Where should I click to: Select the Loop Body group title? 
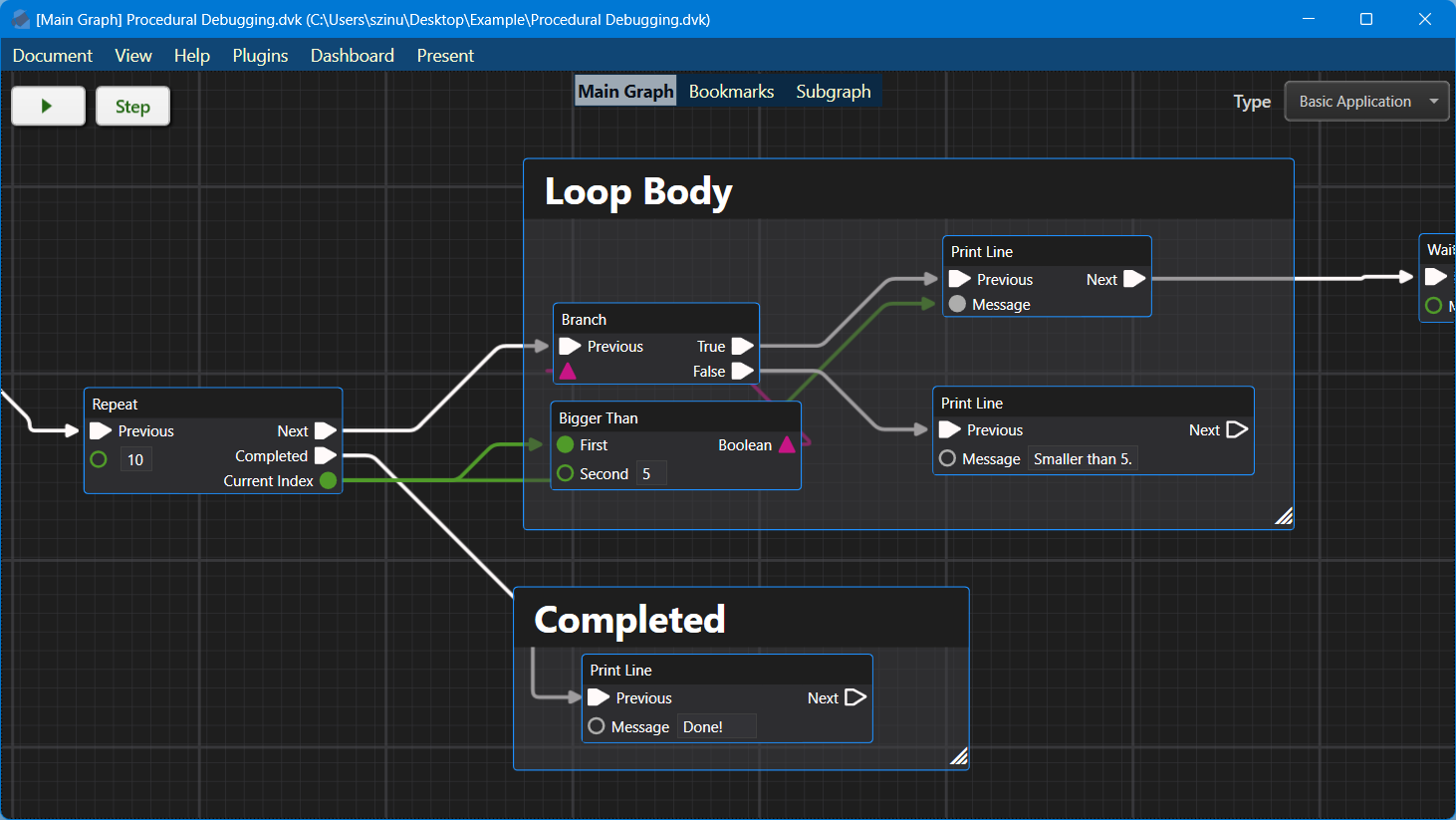638,191
